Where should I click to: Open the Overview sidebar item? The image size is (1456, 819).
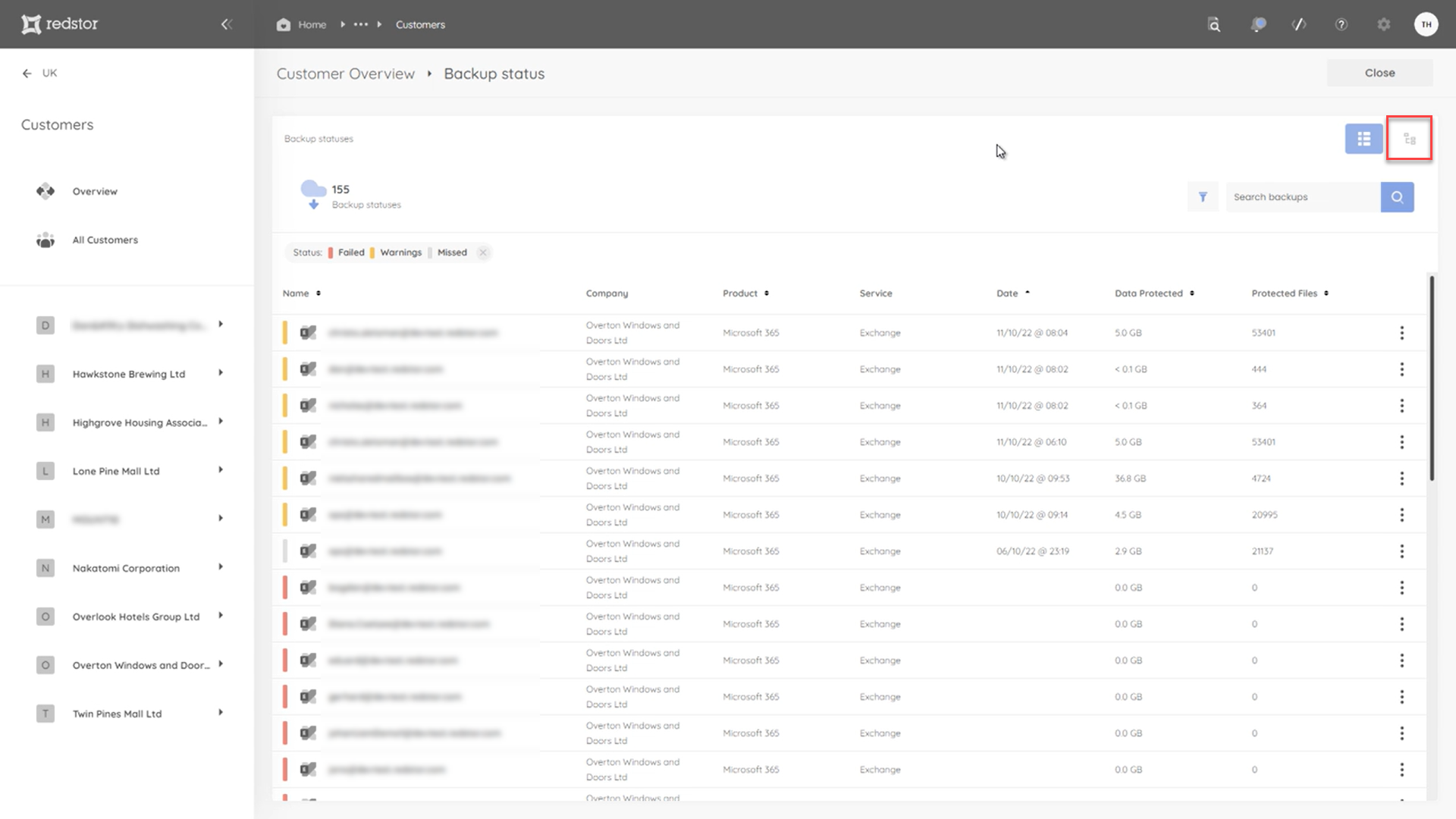(95, 191)
